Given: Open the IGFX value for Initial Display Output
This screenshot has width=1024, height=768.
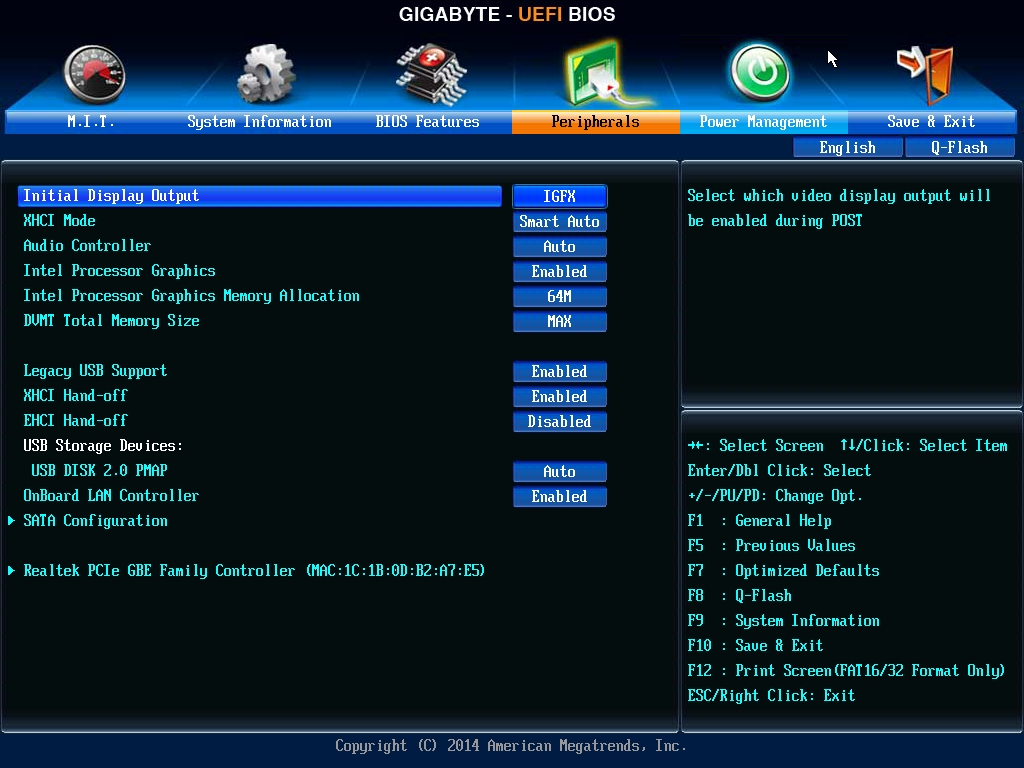Looking at the screenshot, I should coord(560,196).
